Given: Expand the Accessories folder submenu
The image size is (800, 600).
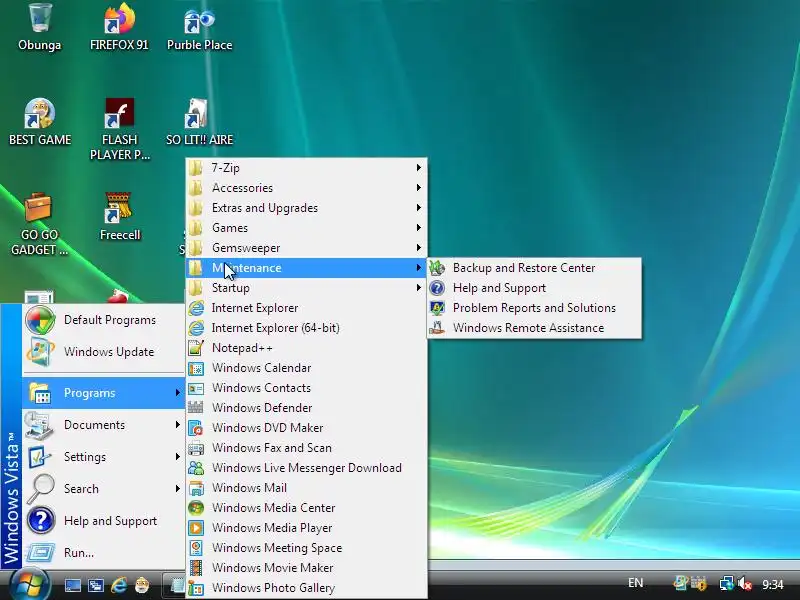Looking at the screenshot, I should (x=306, y=188).
